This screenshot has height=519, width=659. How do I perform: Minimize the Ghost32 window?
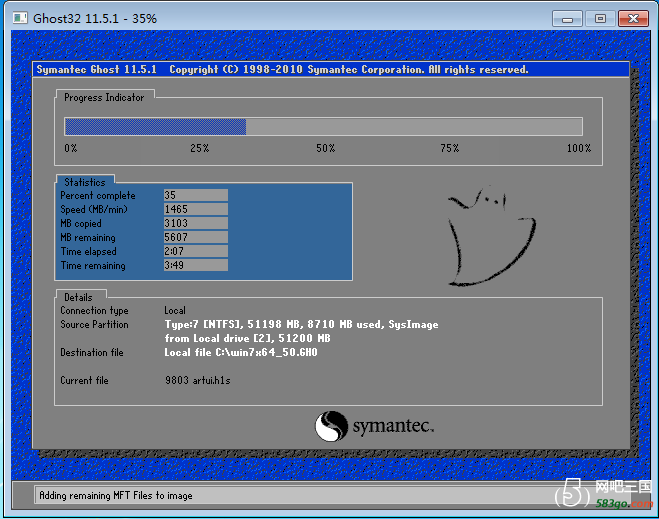click(567, 19)
